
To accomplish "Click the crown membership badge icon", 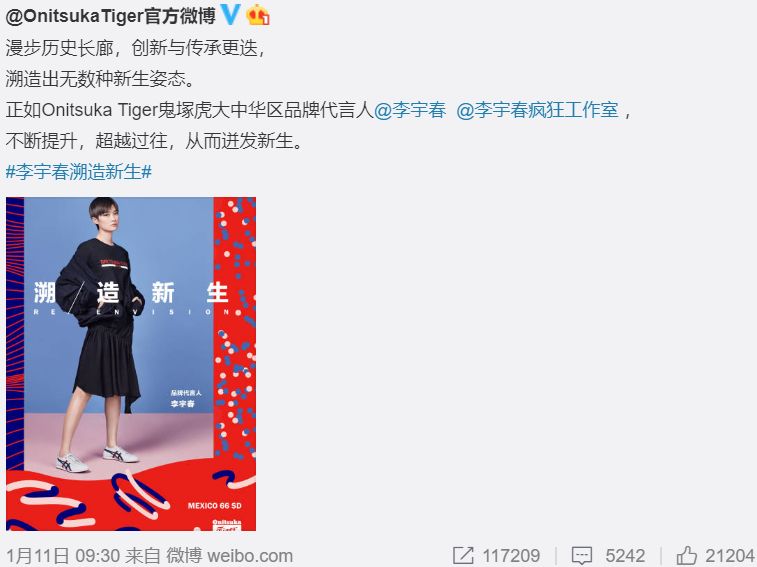I will click(x=258, y=15).
